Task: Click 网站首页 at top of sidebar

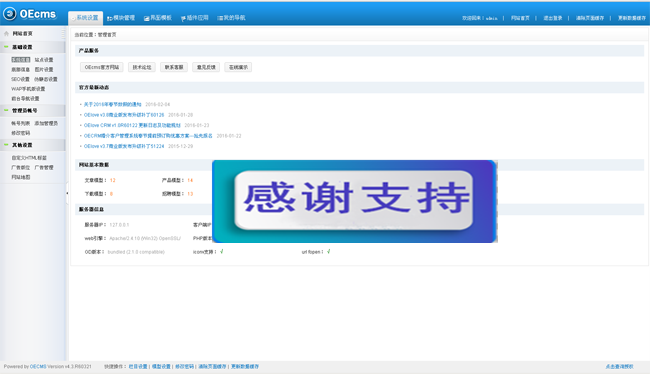Action: [22, 34]
